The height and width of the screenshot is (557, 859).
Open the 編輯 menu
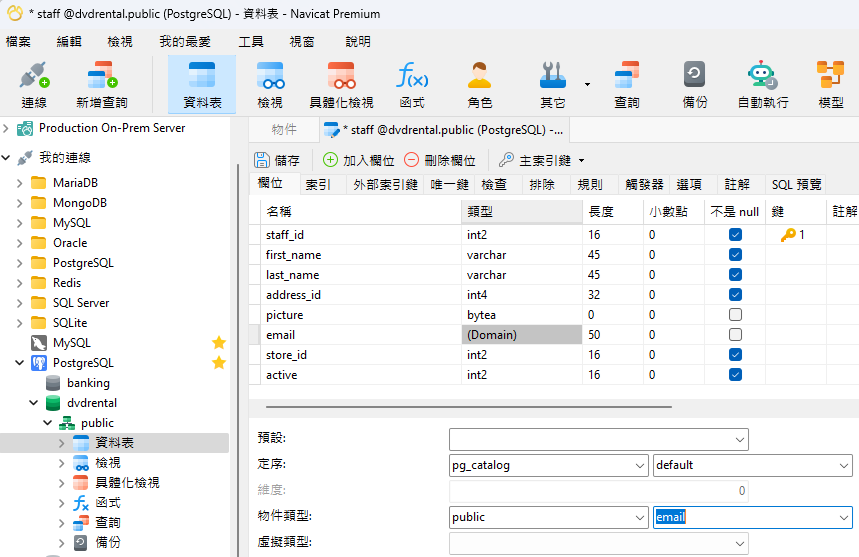tap(69, 42)
